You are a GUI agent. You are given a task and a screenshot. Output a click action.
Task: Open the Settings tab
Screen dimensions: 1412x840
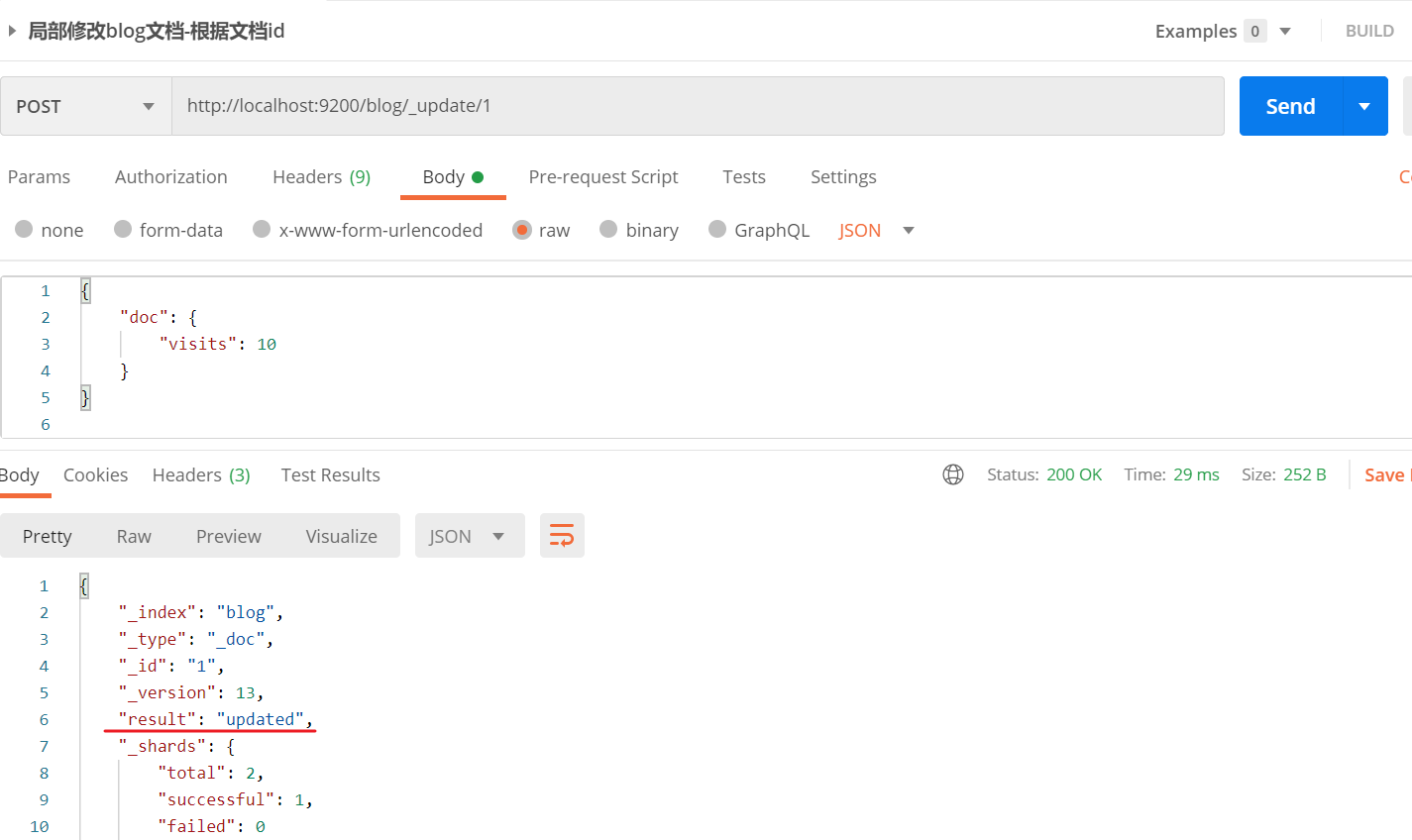tap(843, 176)
